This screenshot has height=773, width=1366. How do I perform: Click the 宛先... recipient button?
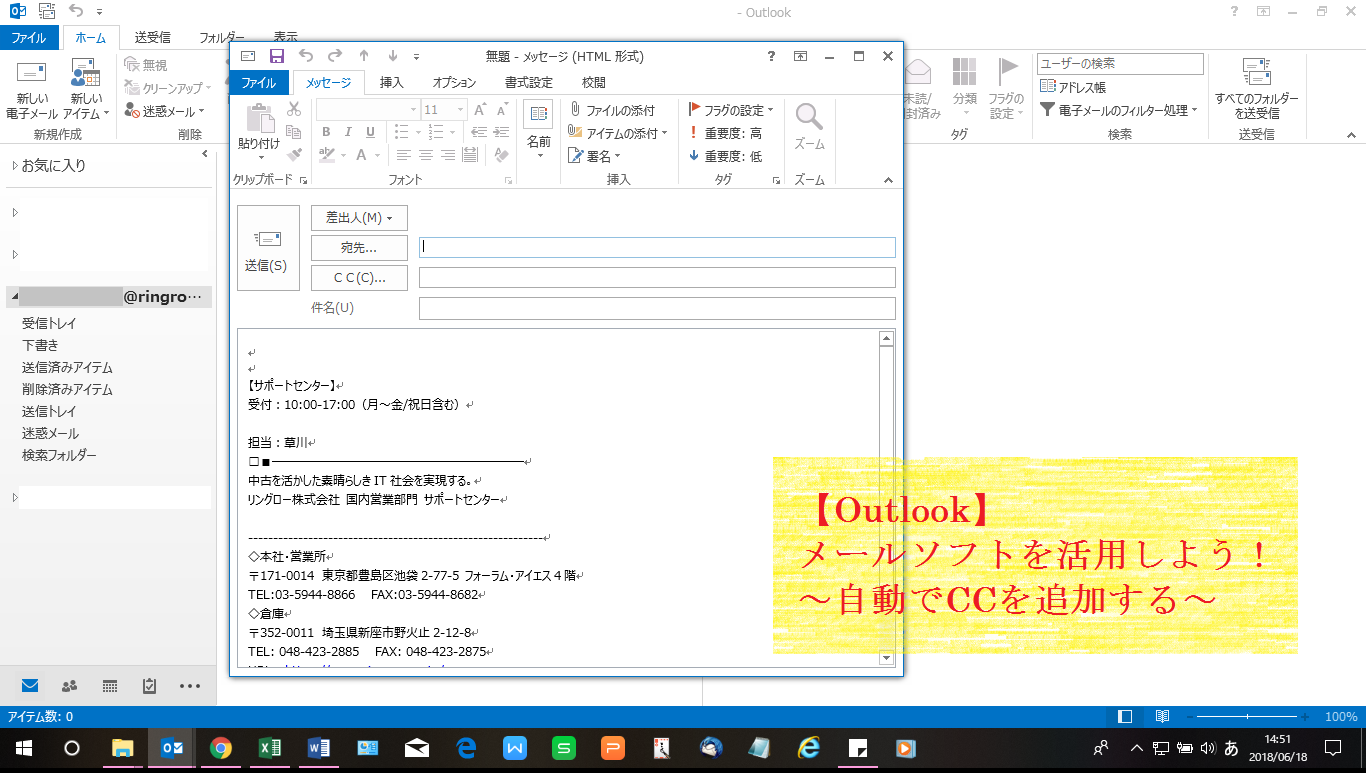[359, 248]
